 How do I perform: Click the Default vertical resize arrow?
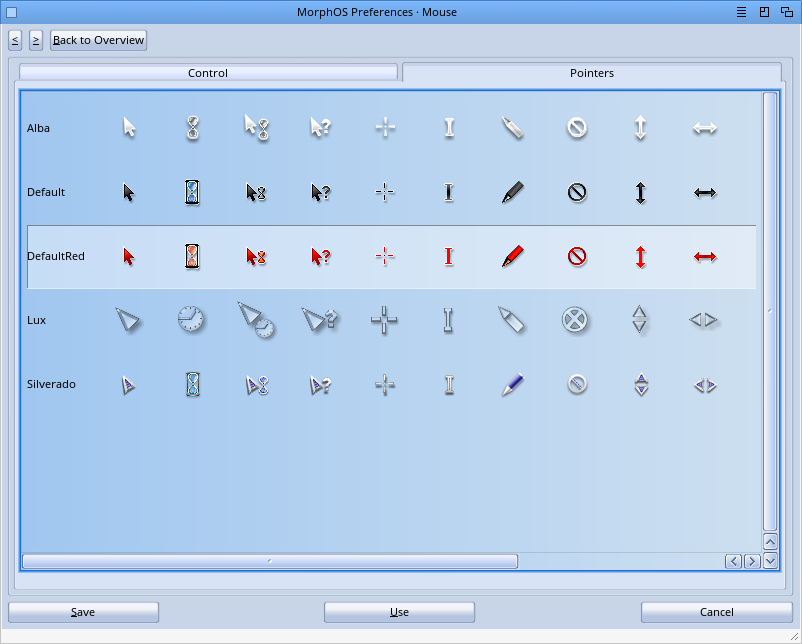tap(640, 193)
